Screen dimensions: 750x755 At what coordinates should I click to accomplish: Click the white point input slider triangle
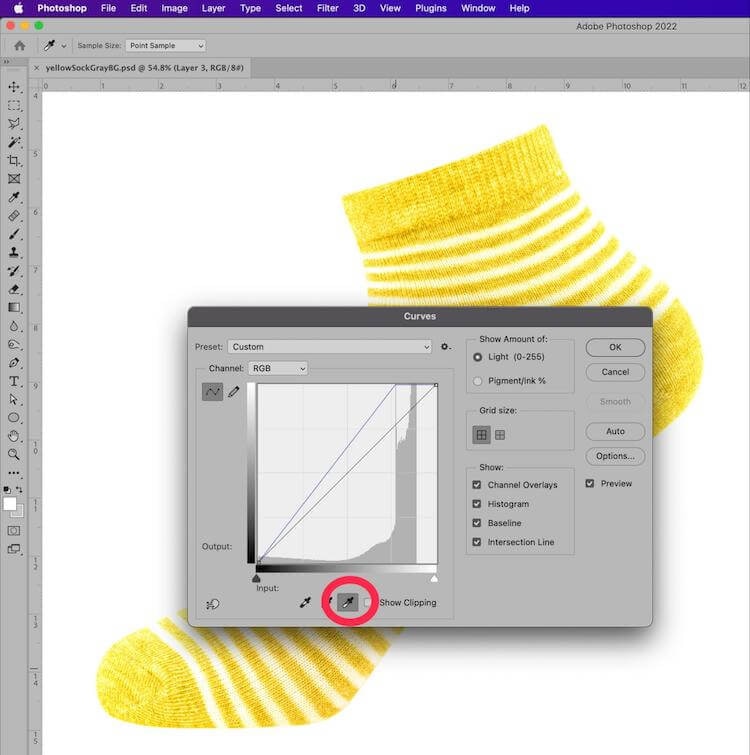point(434,578)
